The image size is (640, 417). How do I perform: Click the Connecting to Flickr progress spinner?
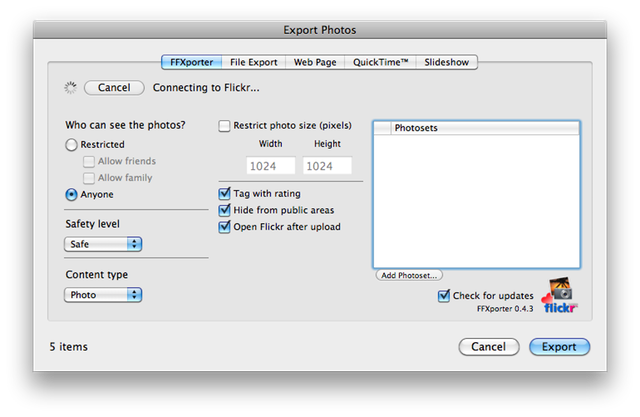pos(71,88)
